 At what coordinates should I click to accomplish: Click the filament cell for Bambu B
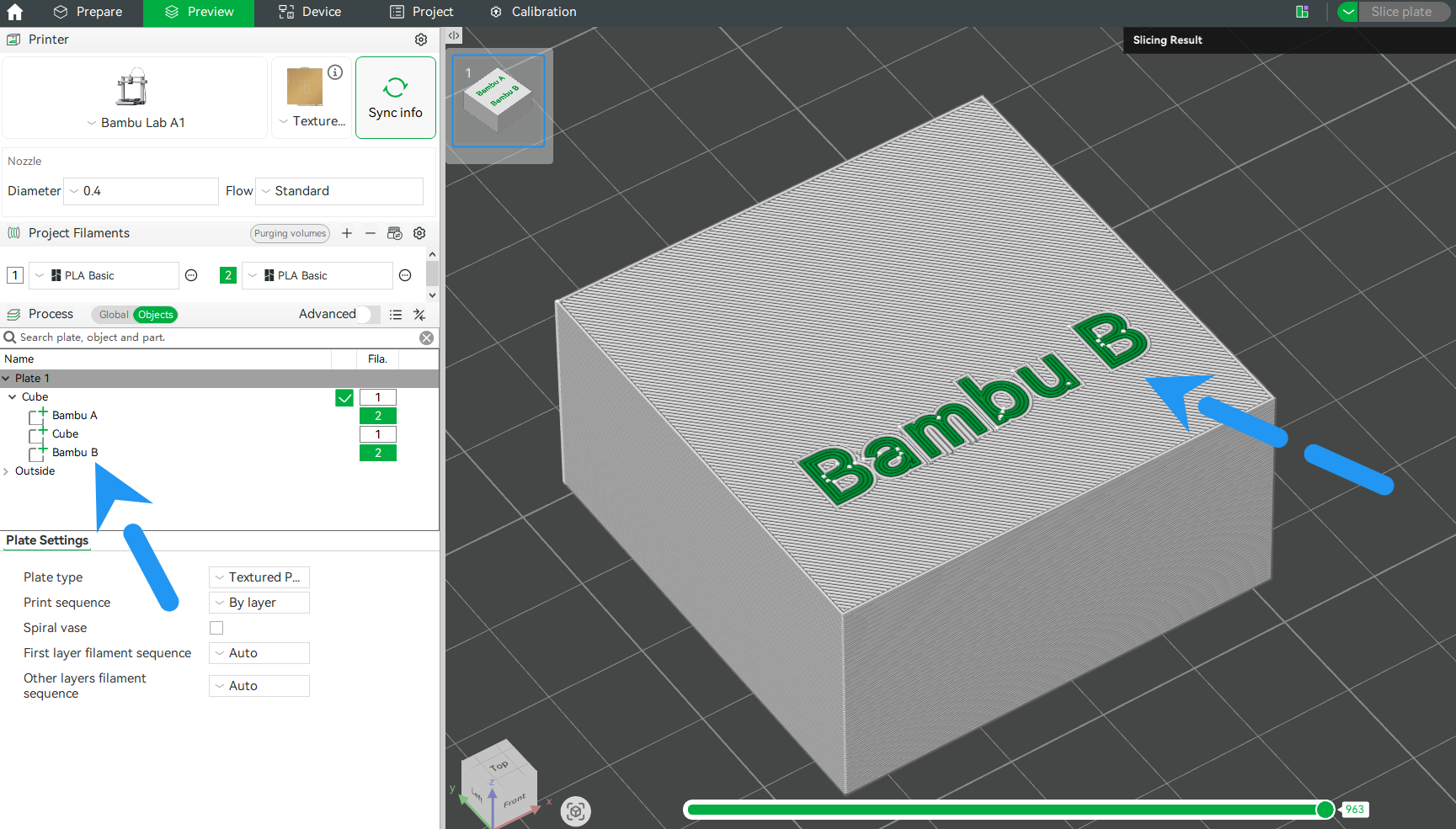click(378, 453)
